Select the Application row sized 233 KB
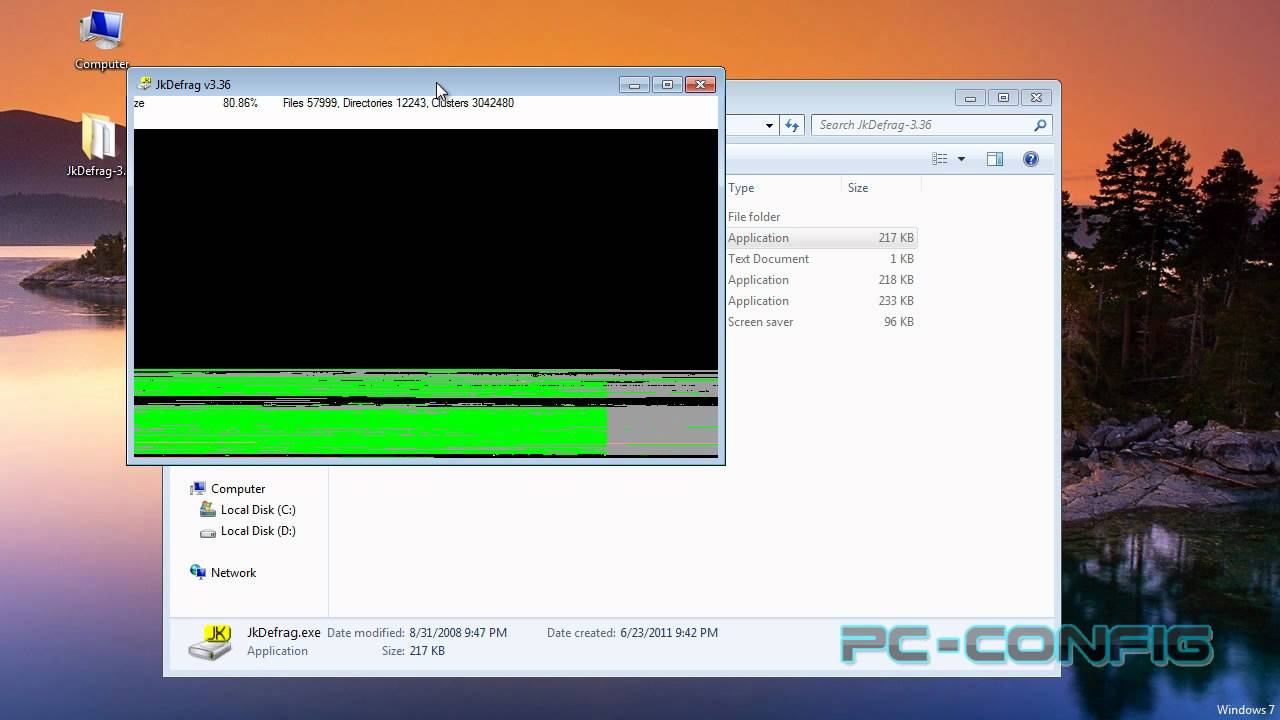 (x=821, y=301)
